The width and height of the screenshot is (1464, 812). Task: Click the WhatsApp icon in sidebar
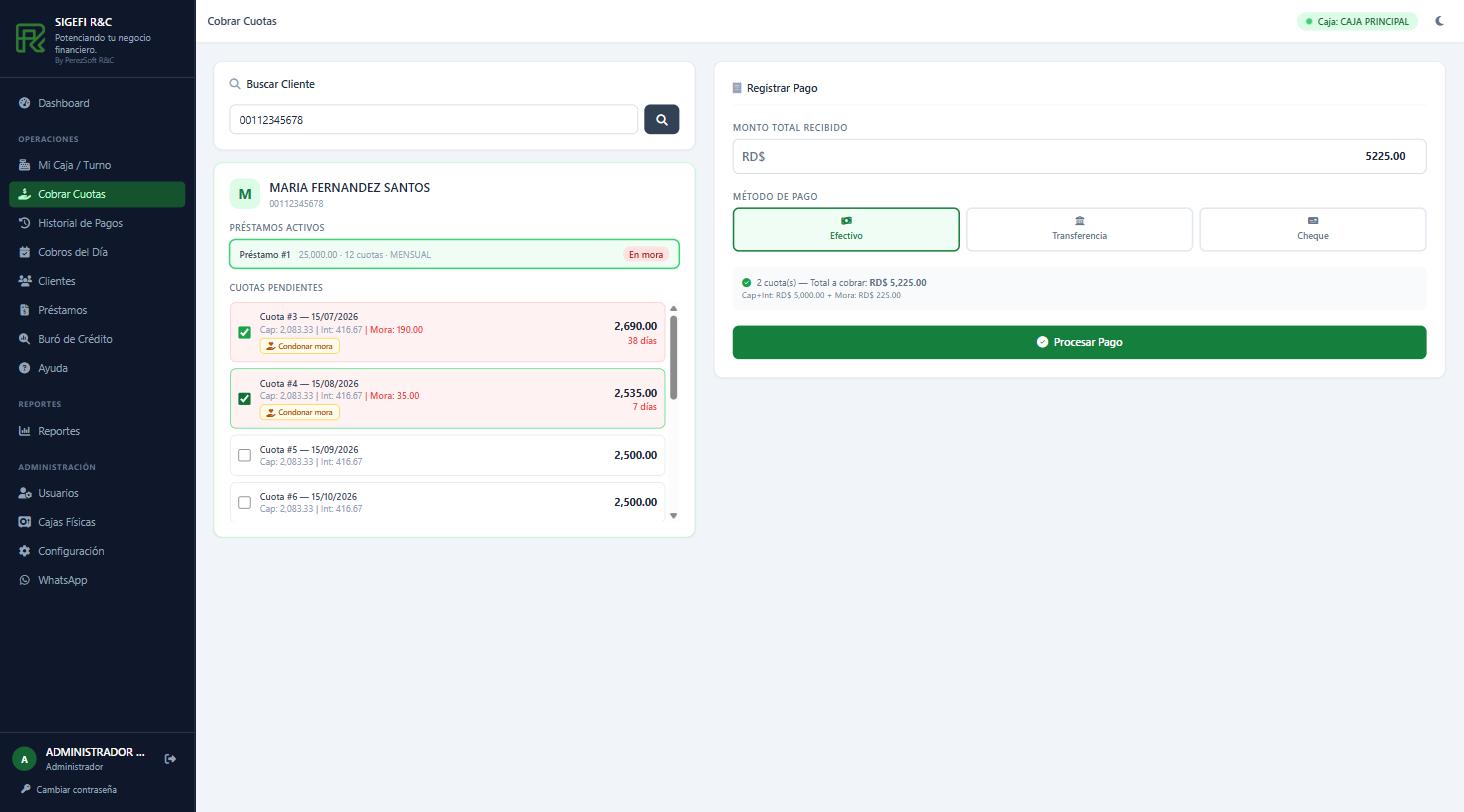click(x=25, y=580)
